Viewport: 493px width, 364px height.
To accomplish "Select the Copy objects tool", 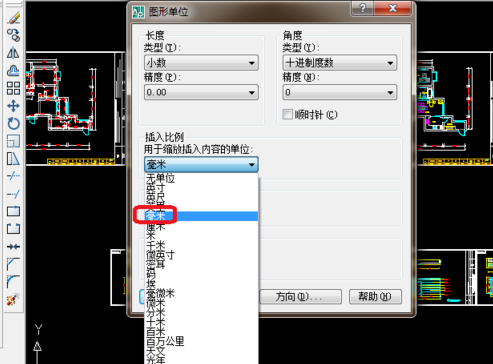I will [x=13, y=35].
